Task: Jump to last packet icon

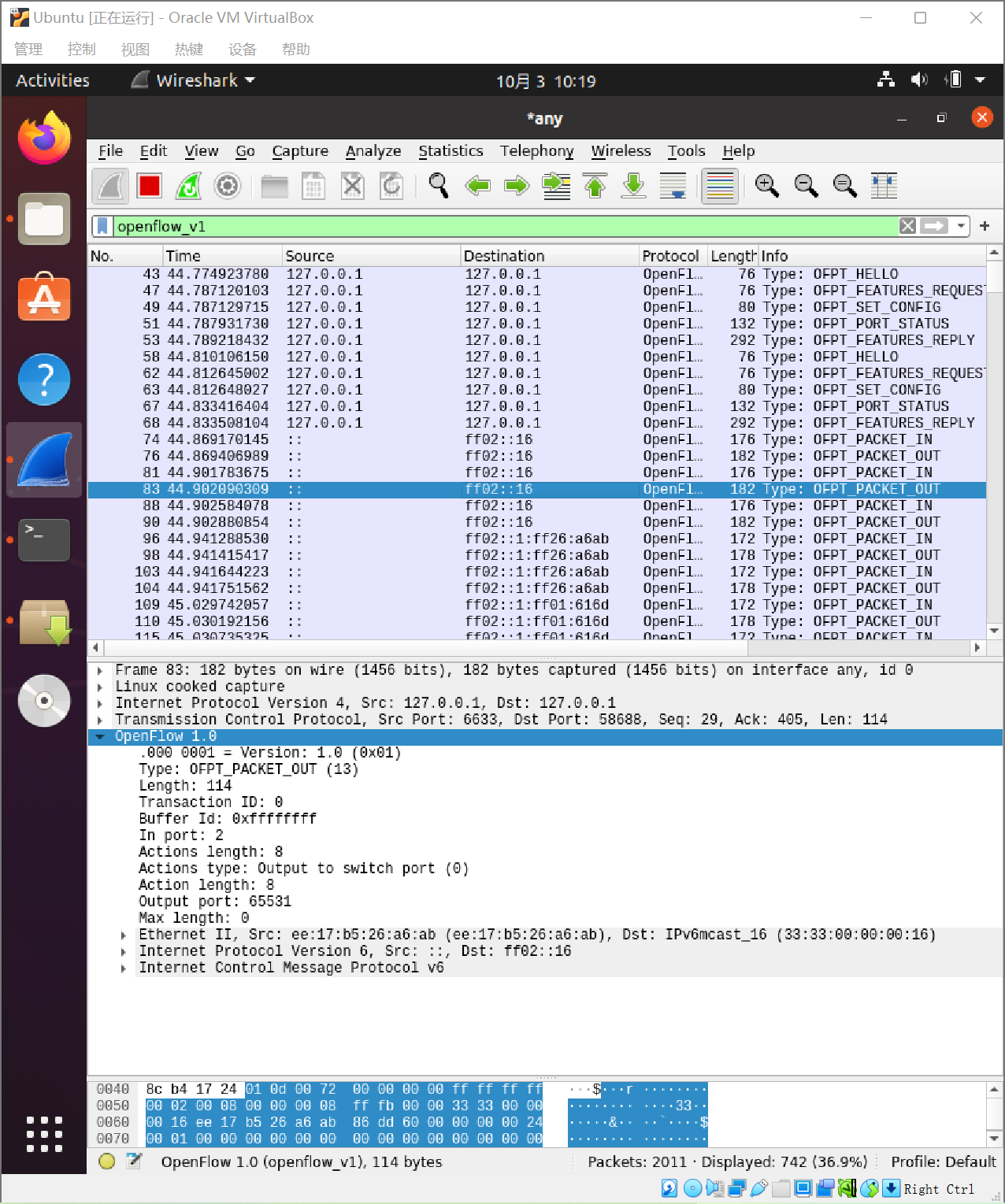Action: [633, 186]
